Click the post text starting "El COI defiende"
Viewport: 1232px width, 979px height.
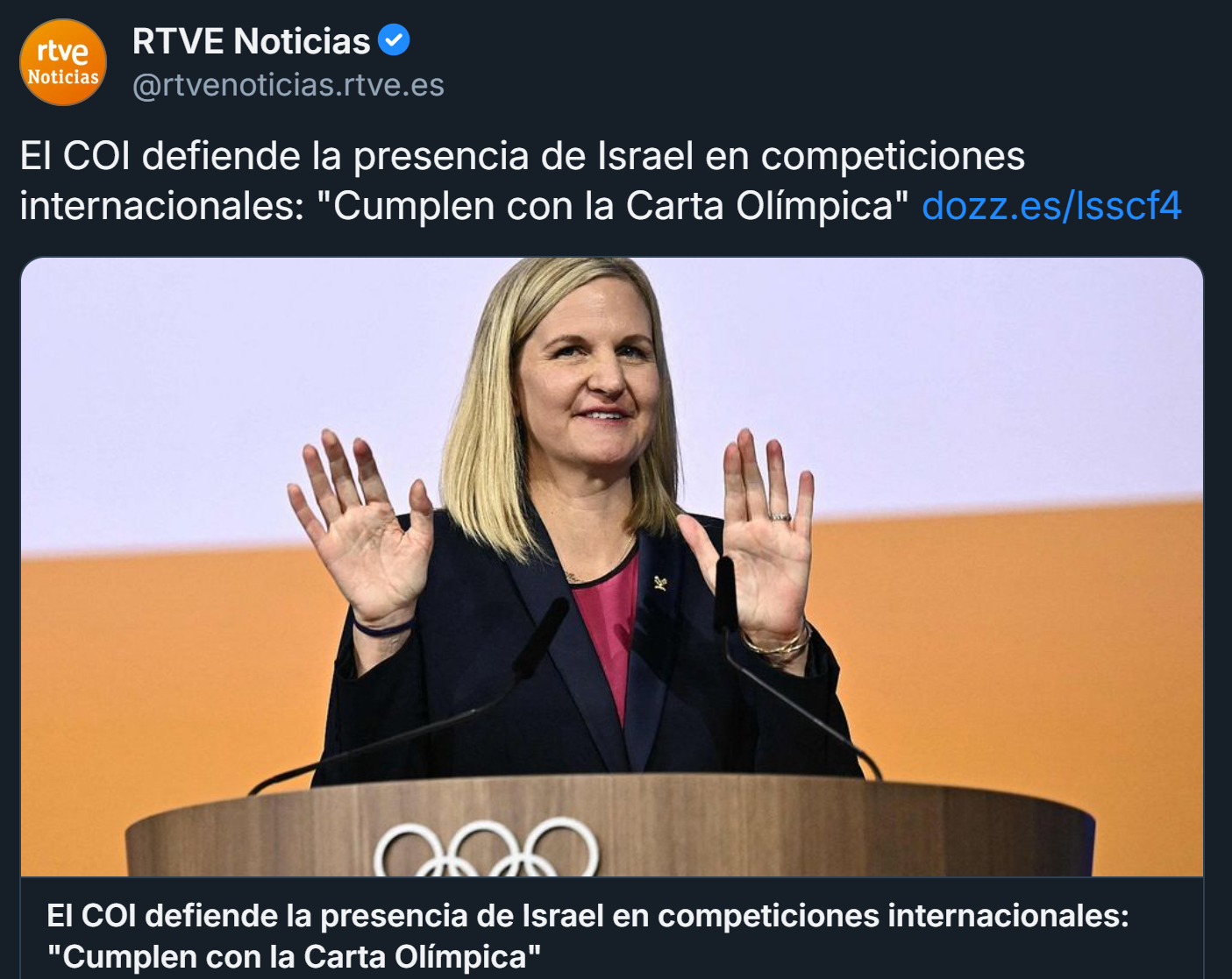coord(601,181)
